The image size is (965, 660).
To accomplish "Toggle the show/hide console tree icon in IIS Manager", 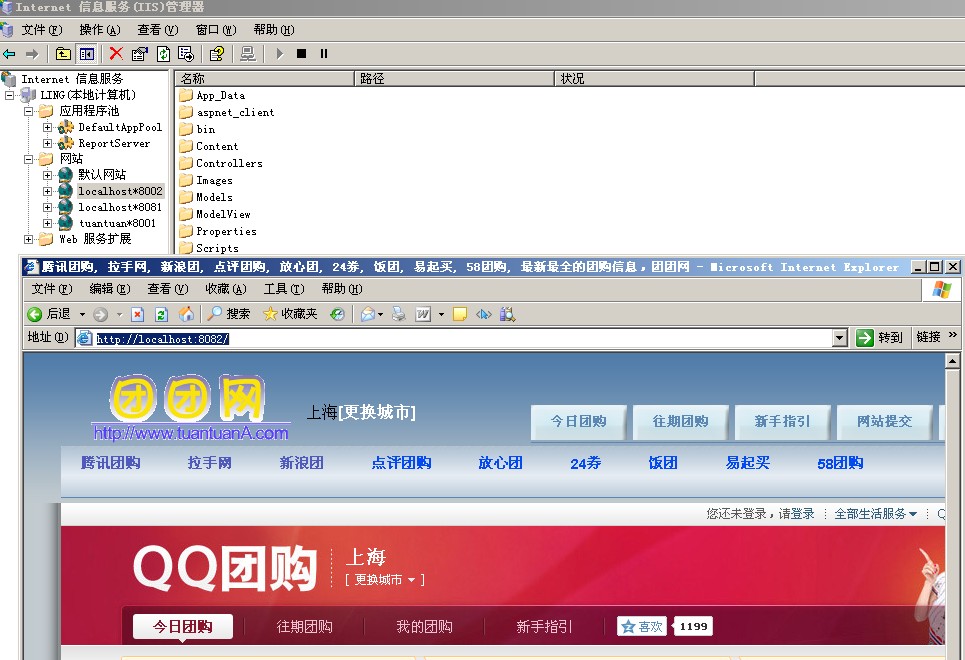I will tap(87, 54).
